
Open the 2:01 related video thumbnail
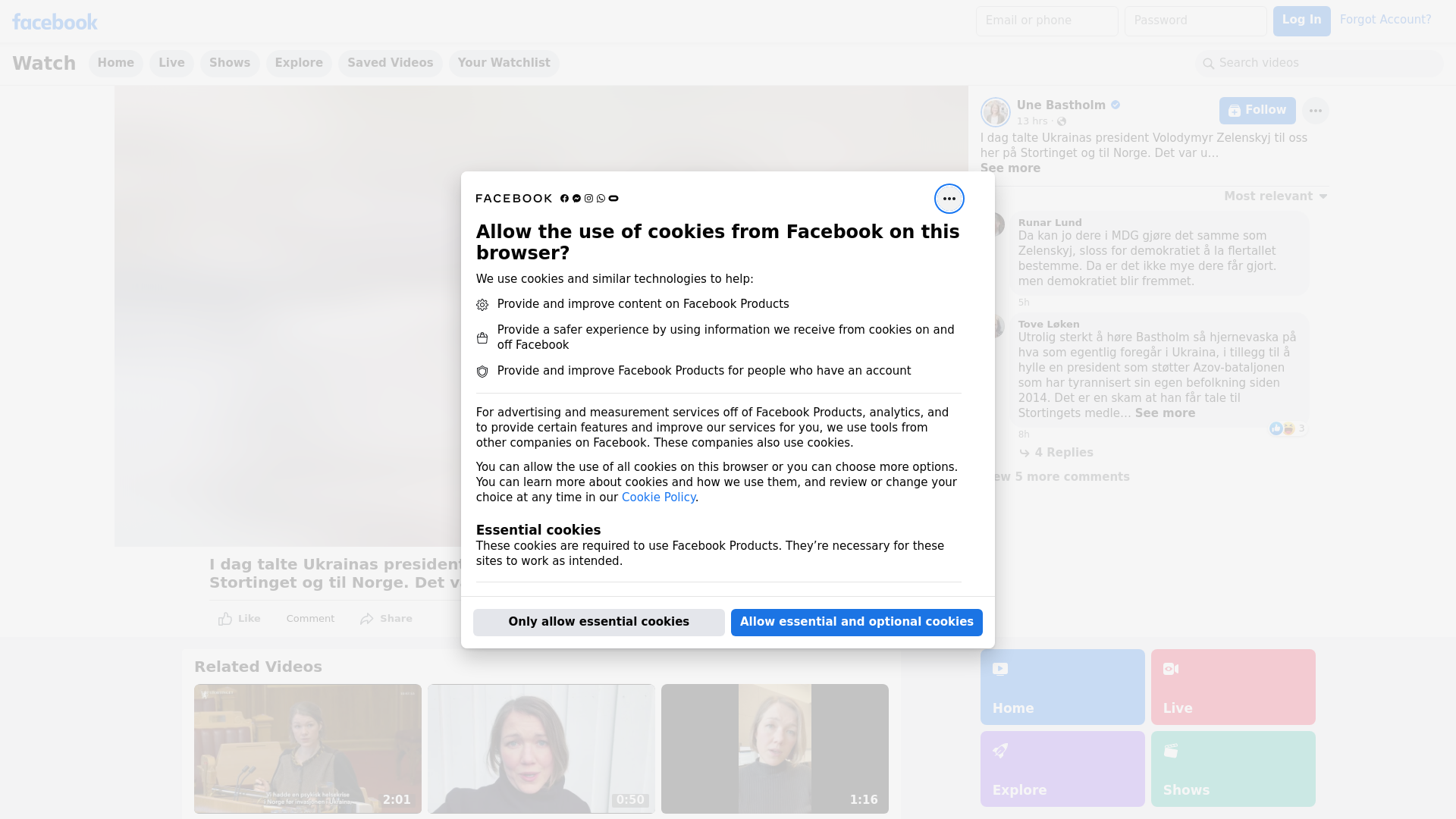click(307, 748)
